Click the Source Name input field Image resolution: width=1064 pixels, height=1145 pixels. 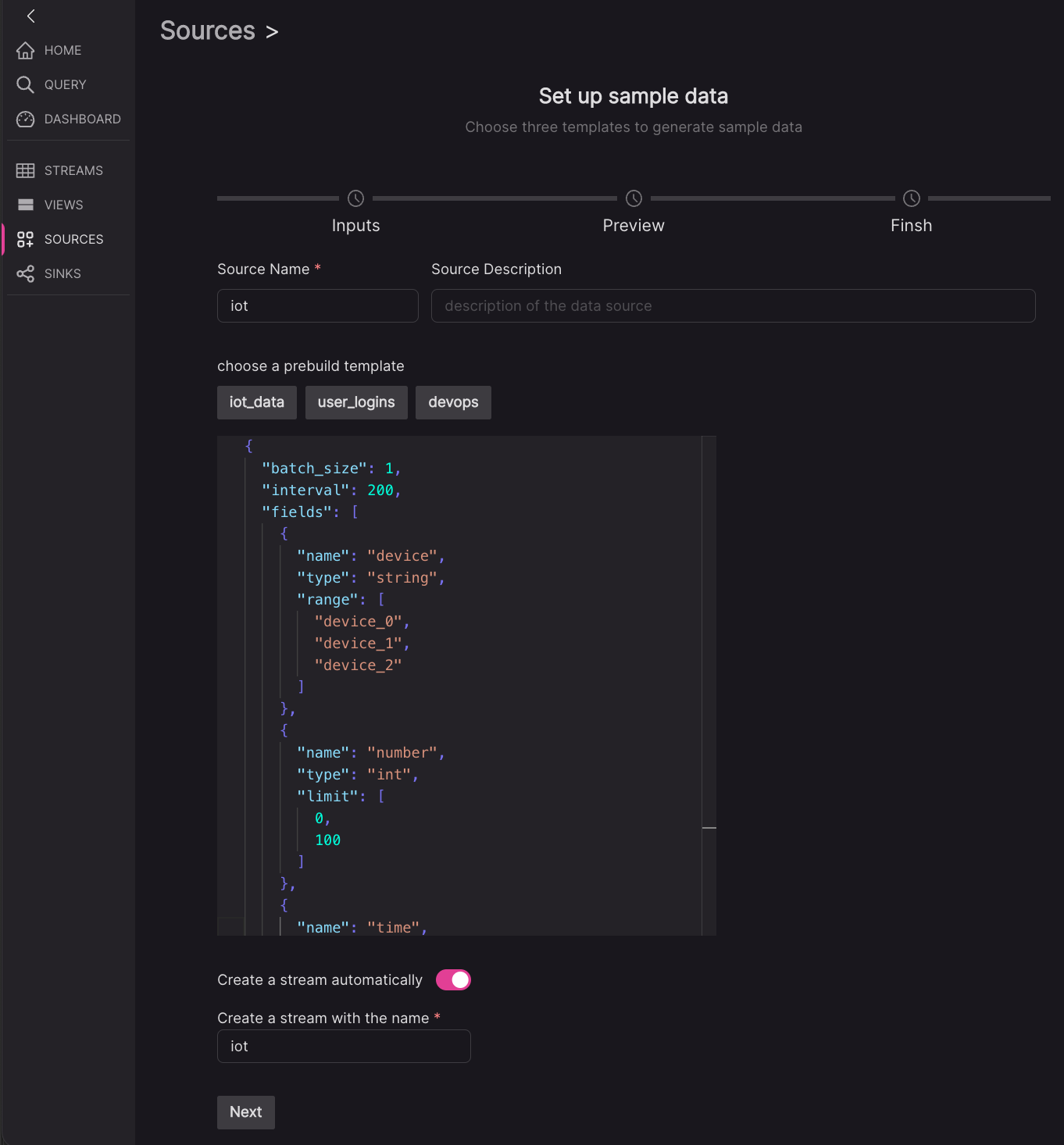pos(318,306)
